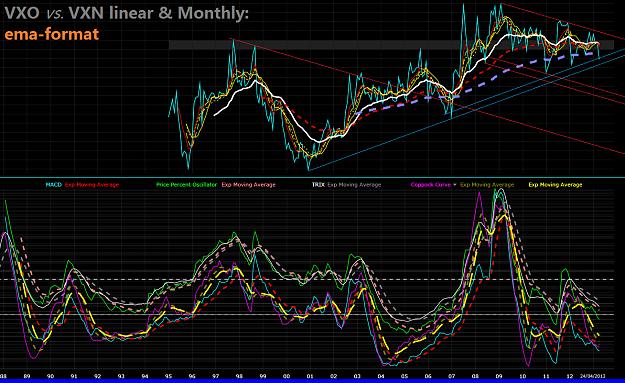
Task: Click the 01 year label on the time axis
Action: (310, 376)
